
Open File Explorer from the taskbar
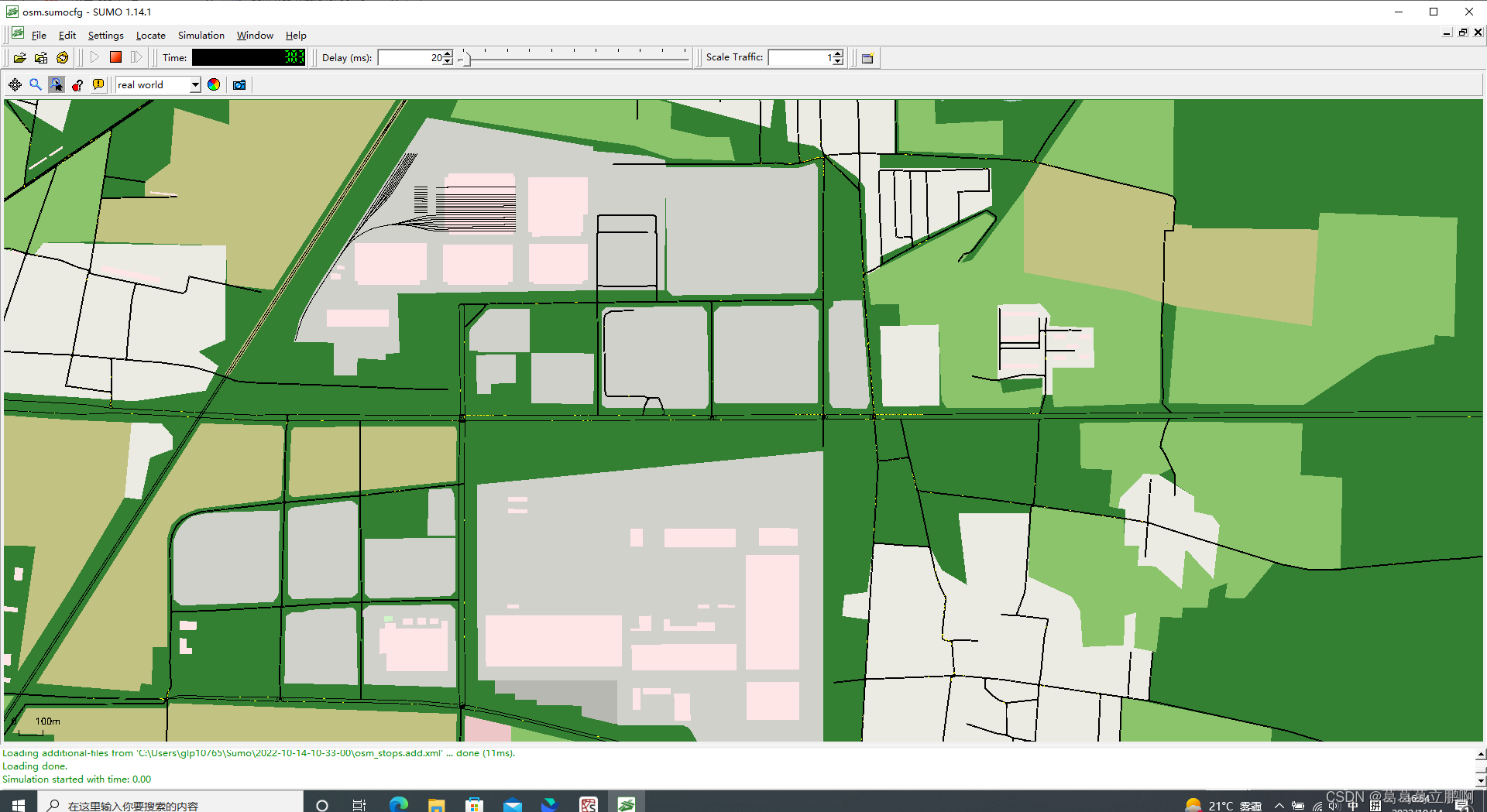436,805
